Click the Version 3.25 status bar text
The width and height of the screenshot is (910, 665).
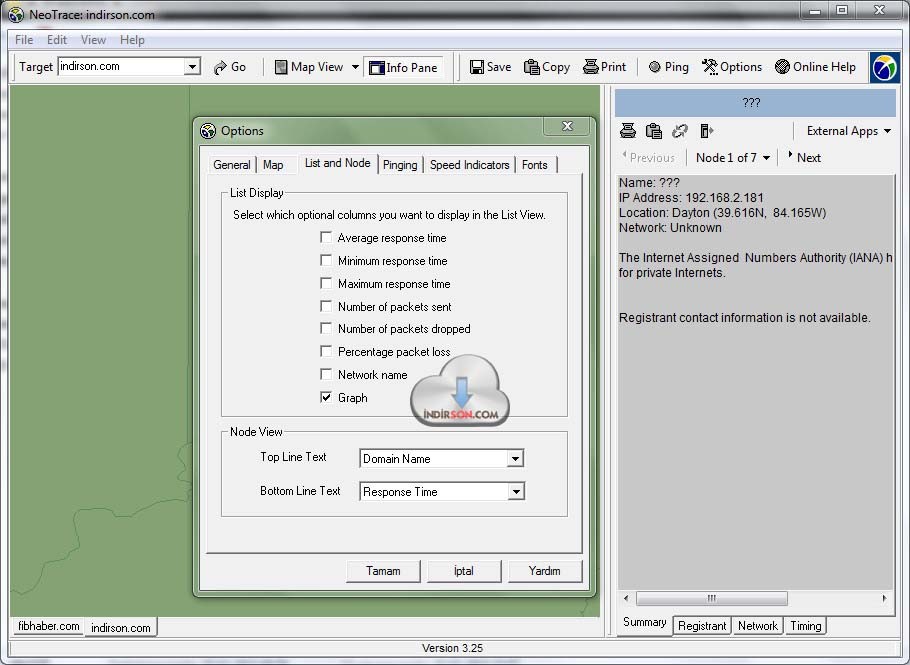click(x=452, y=648)
